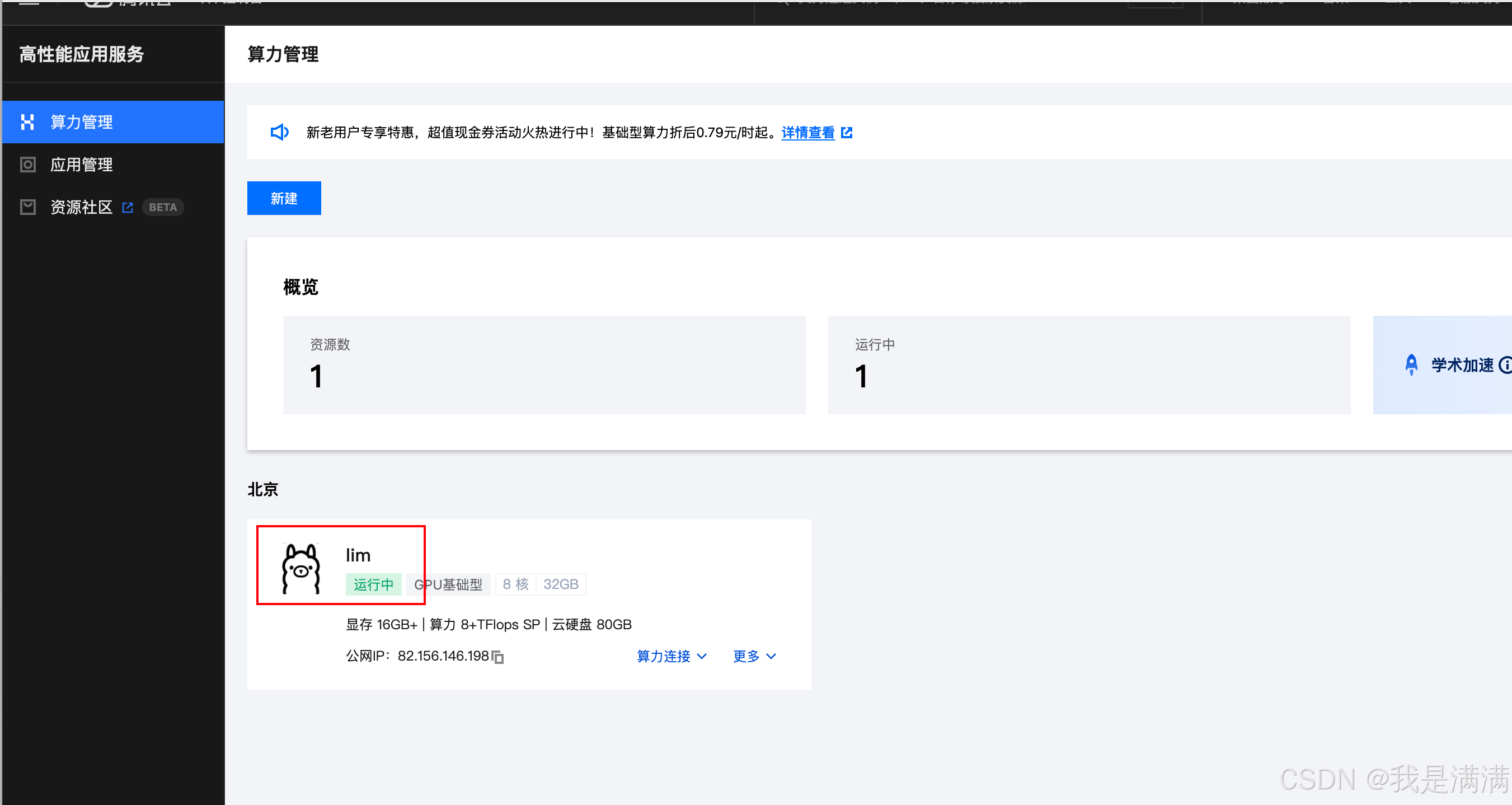
Task: Expand the 更多 dropdown
Action: pyautogui.click(x=754, y=656)
